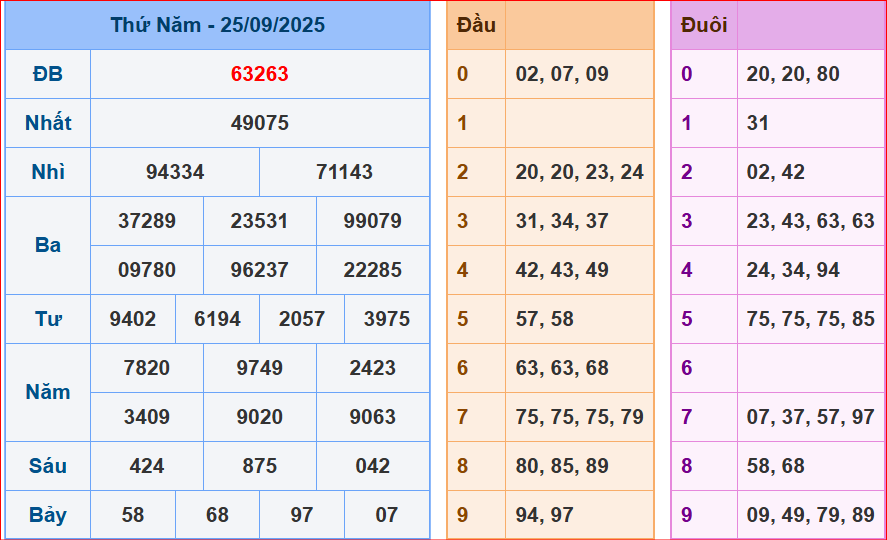Click the number 2423
The image size is (887, 540).
(373, 368)
